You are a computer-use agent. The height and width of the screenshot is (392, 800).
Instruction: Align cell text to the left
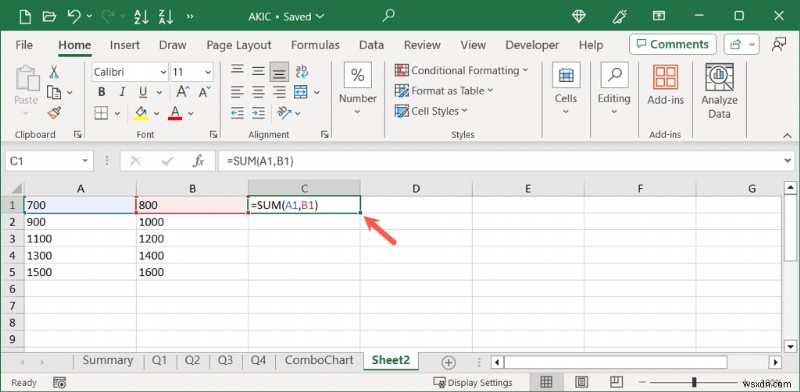(x=237, y=92)
